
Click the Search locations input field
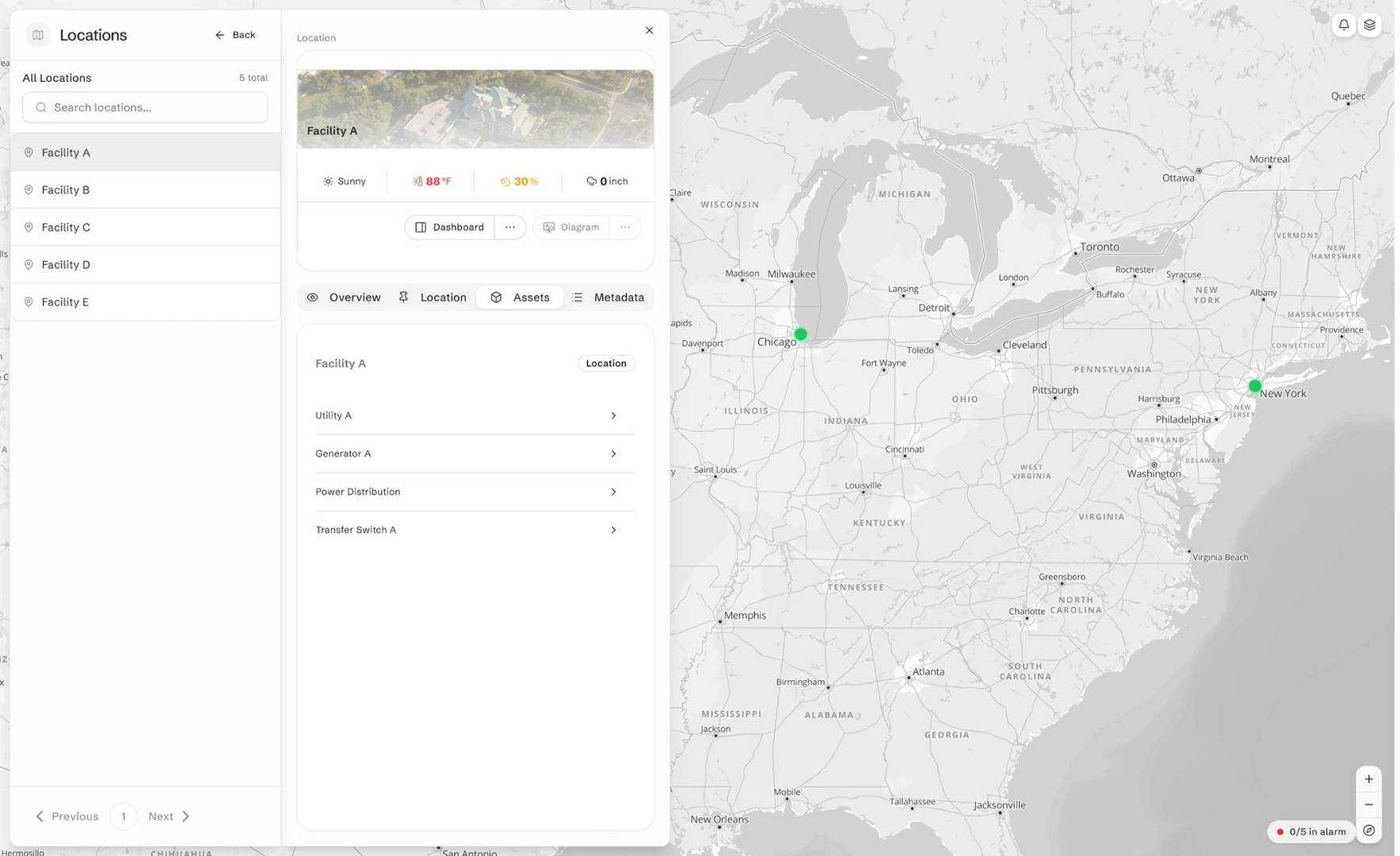(145, 107)
